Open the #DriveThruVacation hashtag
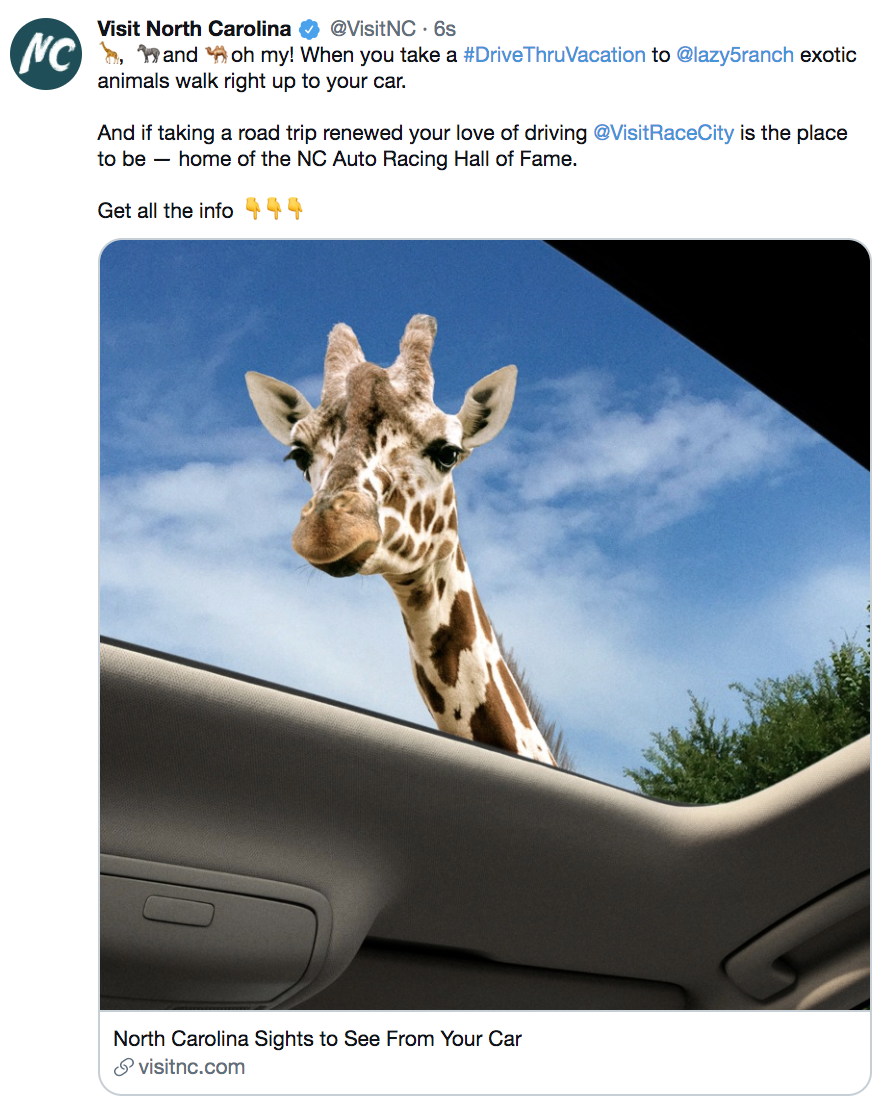 tap(554, 55)
